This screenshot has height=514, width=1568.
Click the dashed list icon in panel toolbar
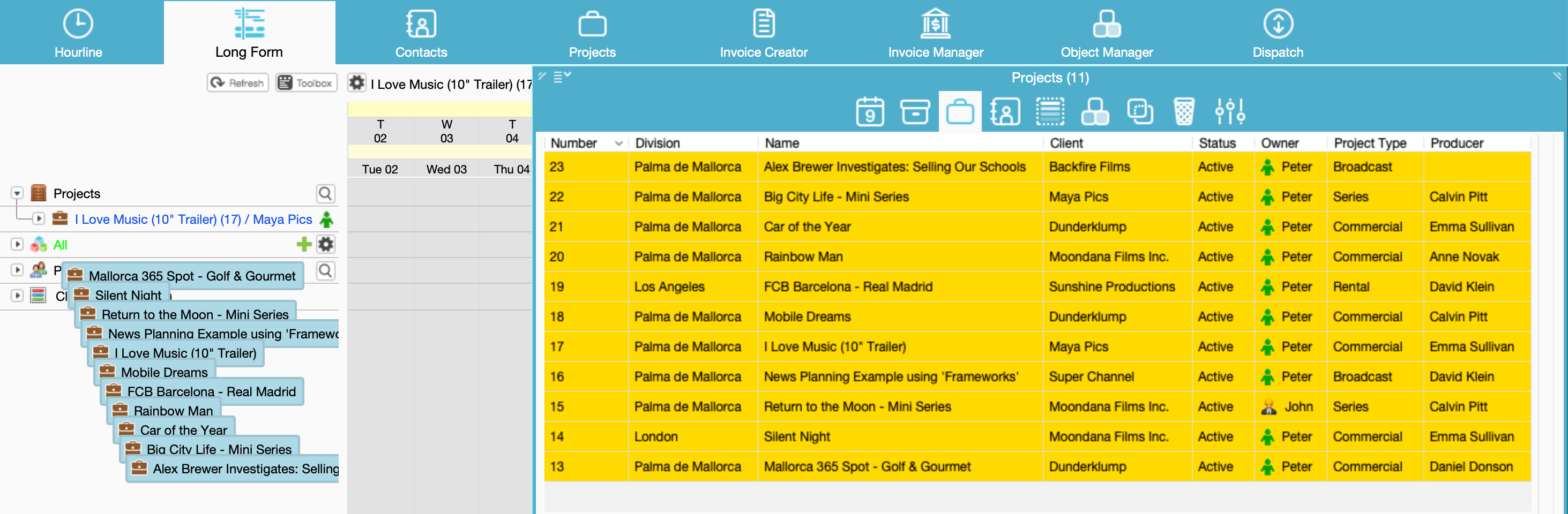1050,111
